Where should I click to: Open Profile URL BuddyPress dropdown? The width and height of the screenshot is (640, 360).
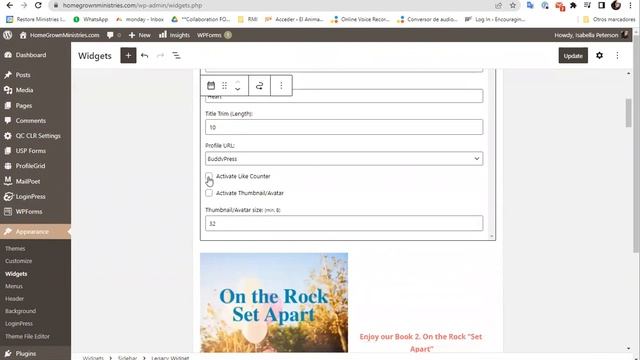pyautogui.click(x=344, y=159)
